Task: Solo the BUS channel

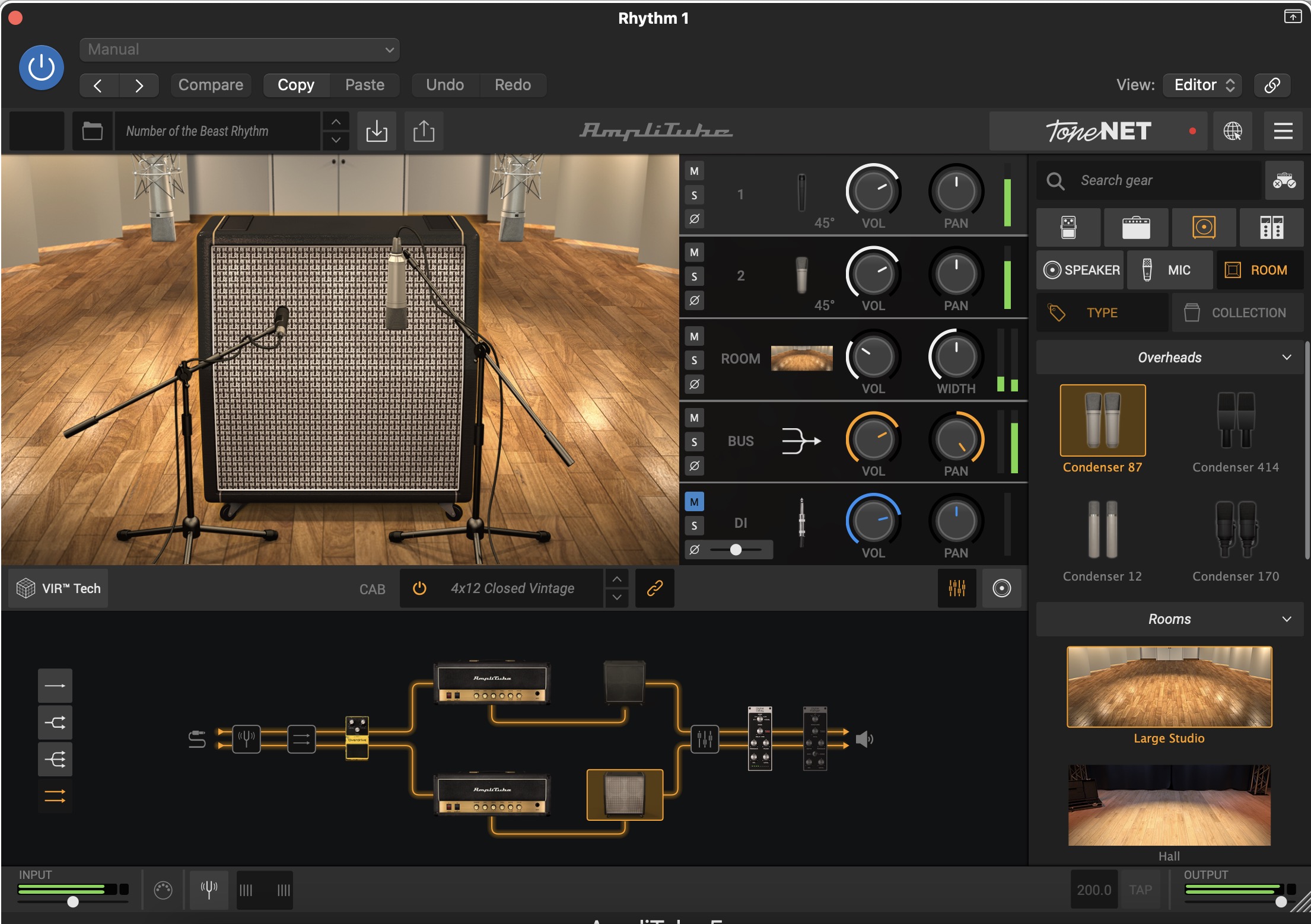Action: (694, 442)
